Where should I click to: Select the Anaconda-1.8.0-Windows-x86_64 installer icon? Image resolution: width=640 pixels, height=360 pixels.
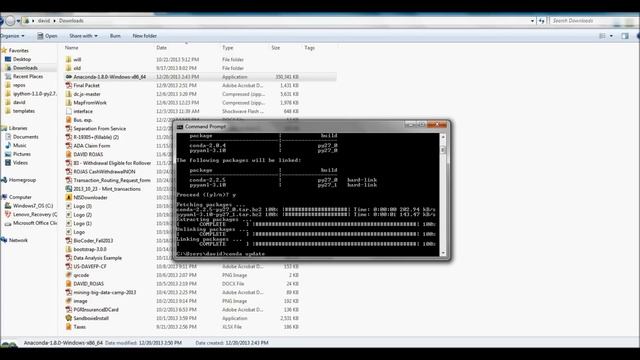(69, 77)
